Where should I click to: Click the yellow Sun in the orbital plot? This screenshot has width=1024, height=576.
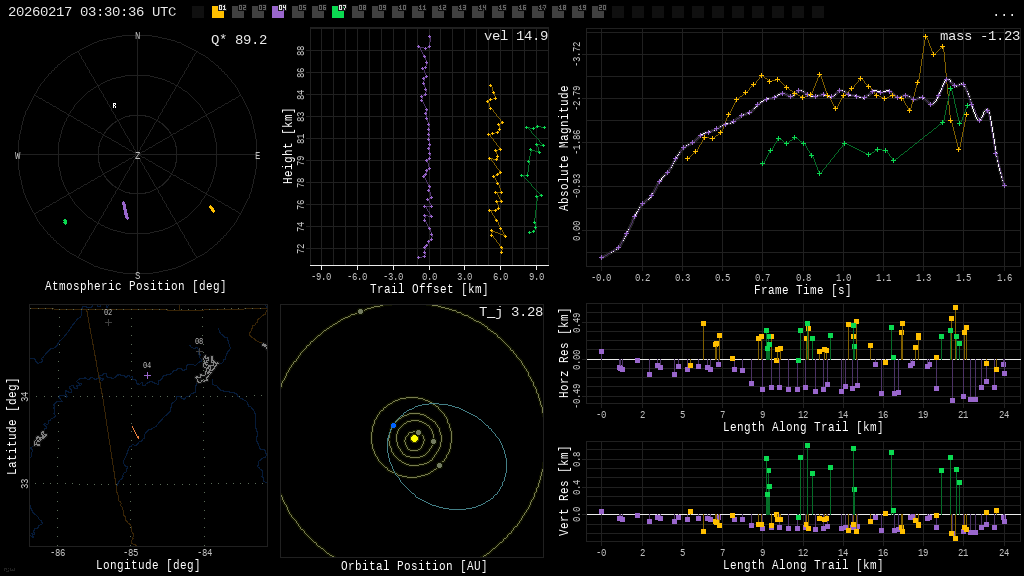(x=414, y=438)
